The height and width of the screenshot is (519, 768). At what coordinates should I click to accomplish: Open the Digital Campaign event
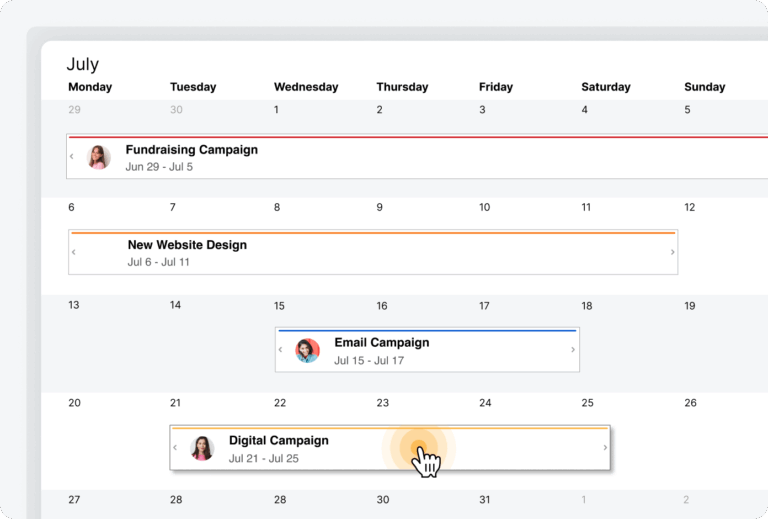tap(390, 448)
